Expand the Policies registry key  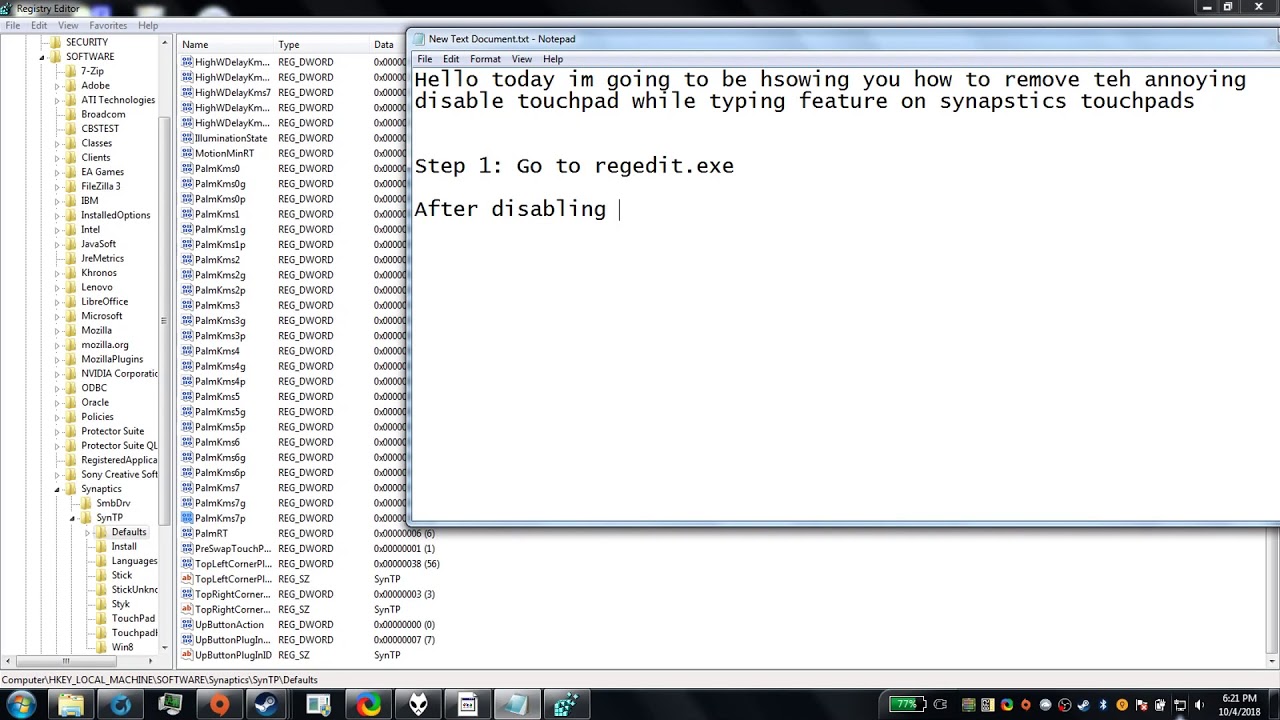click(x=57, y=417)
